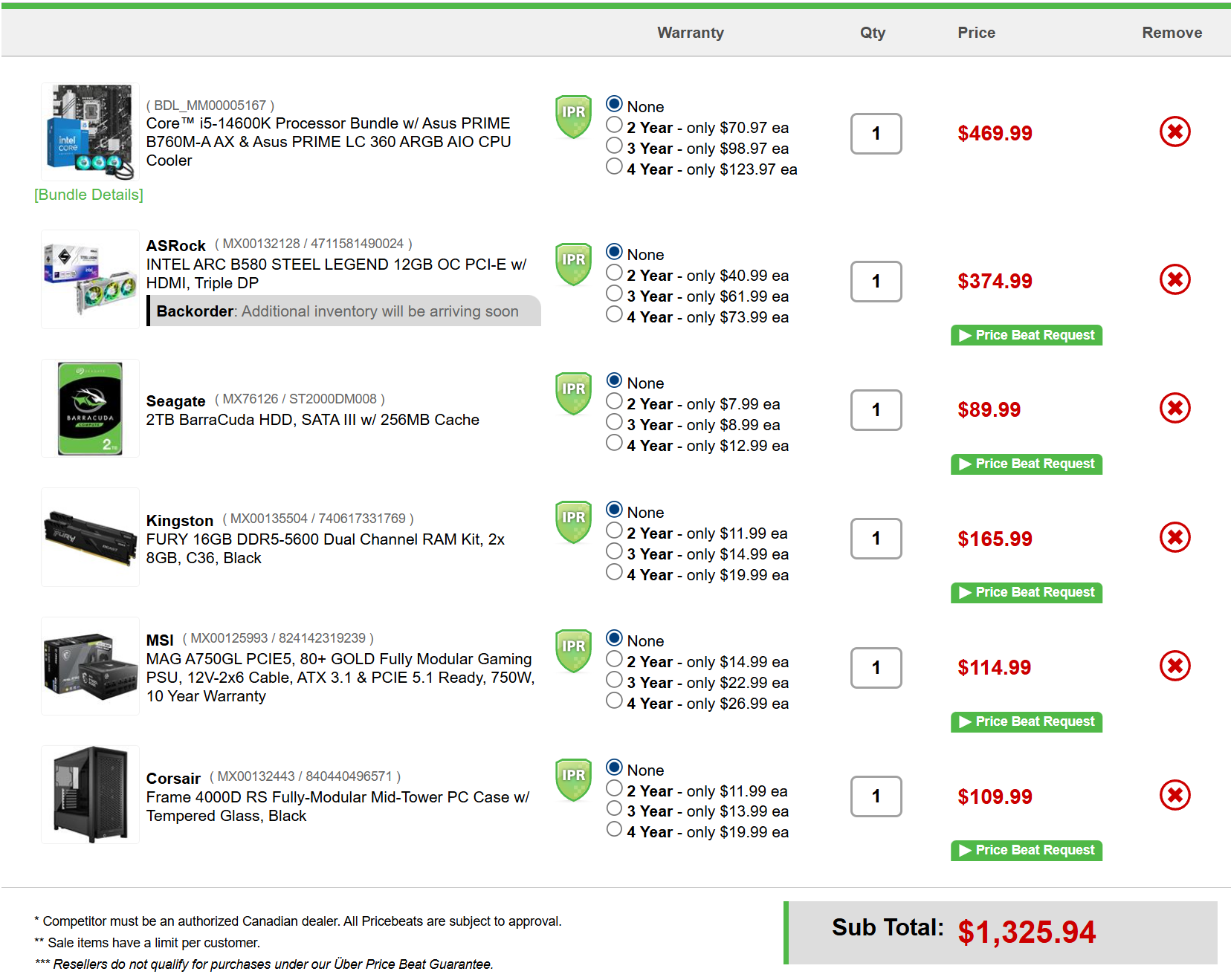1231x980 pixels.
Task: Edit quantity field for i5-14600K bundle
Action: point(876,134)
